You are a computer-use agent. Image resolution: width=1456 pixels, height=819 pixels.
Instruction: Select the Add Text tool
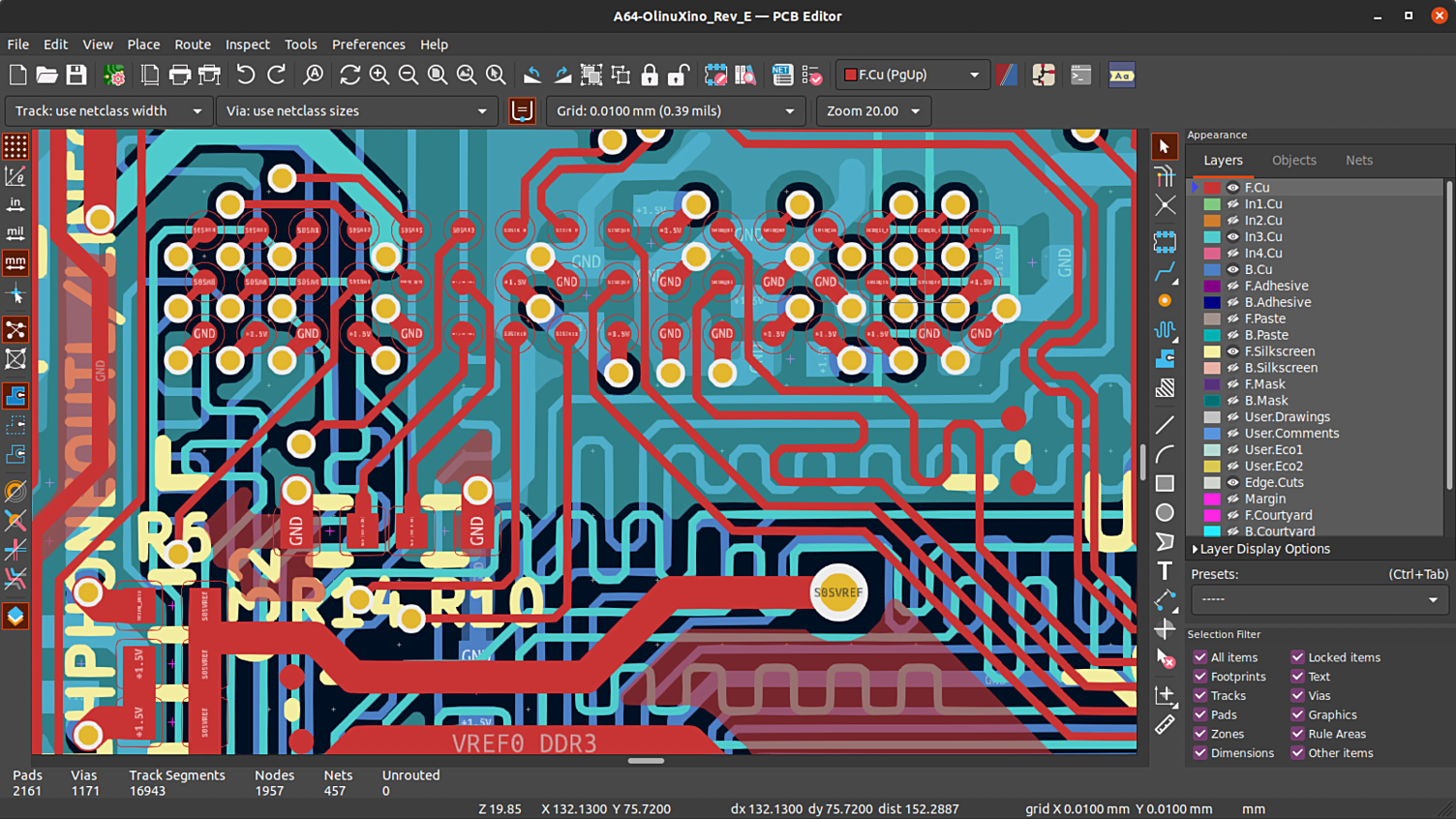click(1165, 571)
